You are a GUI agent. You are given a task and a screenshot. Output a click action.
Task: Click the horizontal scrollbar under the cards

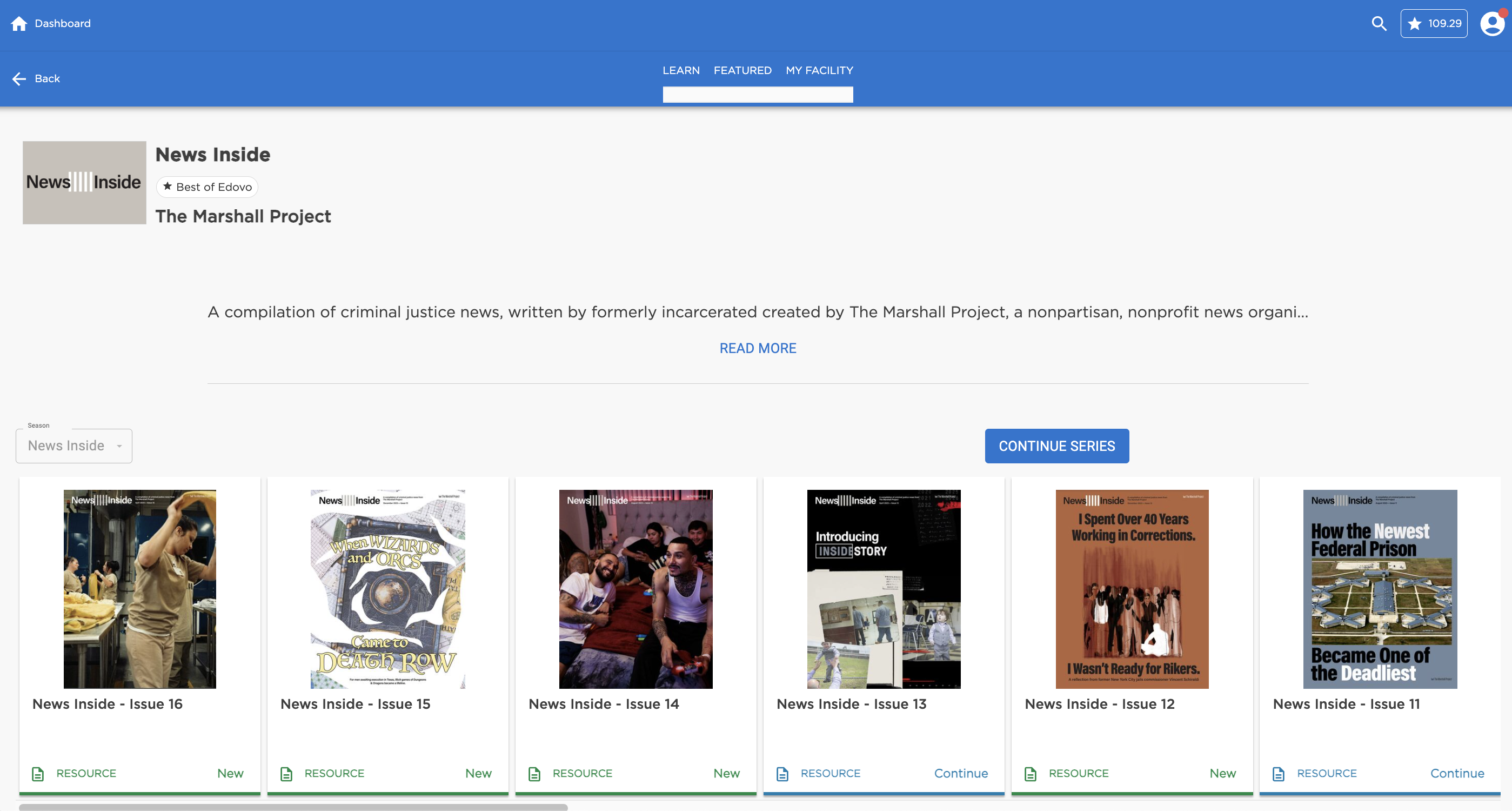click(x=293, y=807)
